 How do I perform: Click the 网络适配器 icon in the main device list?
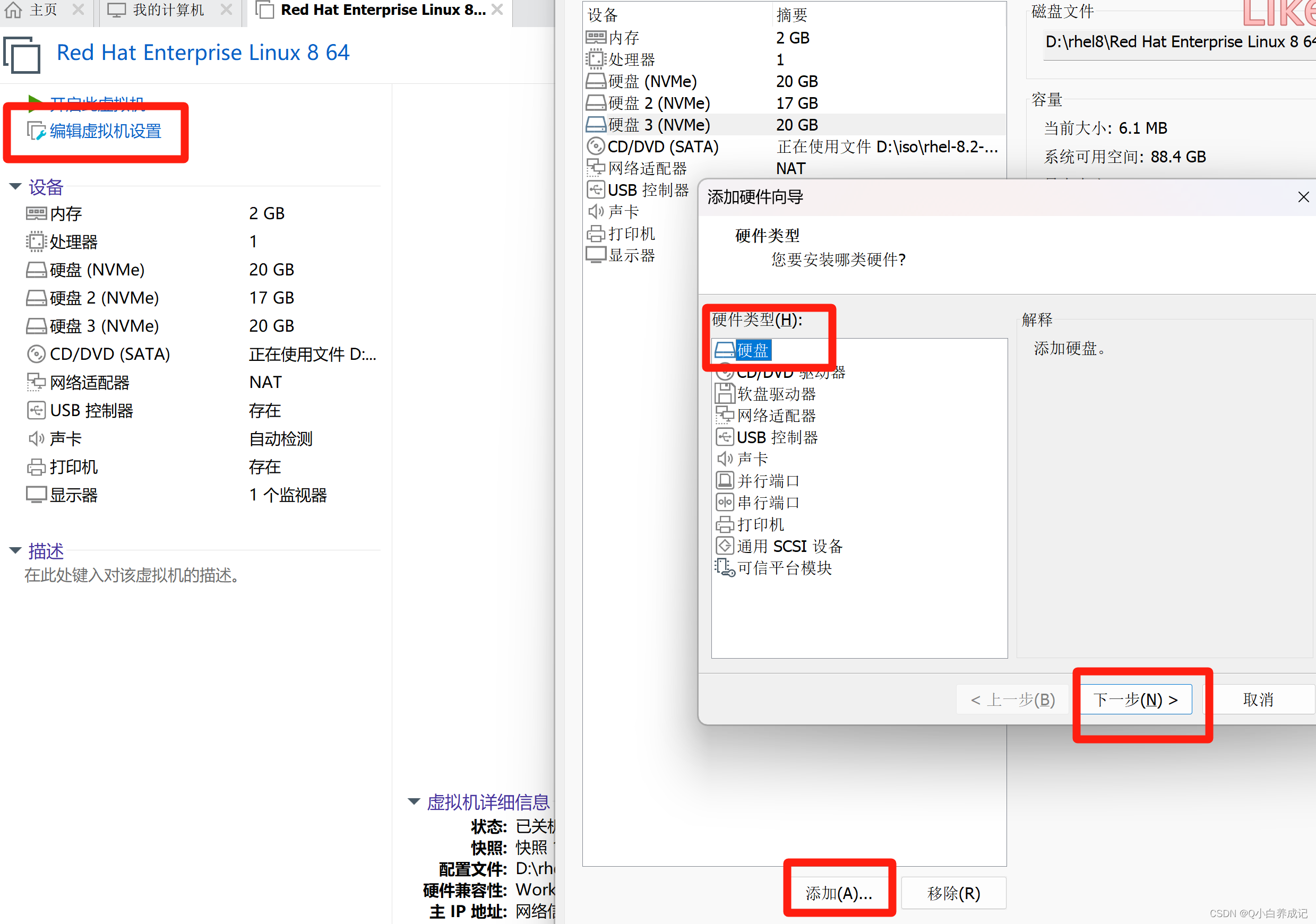[x=36, y=382]
